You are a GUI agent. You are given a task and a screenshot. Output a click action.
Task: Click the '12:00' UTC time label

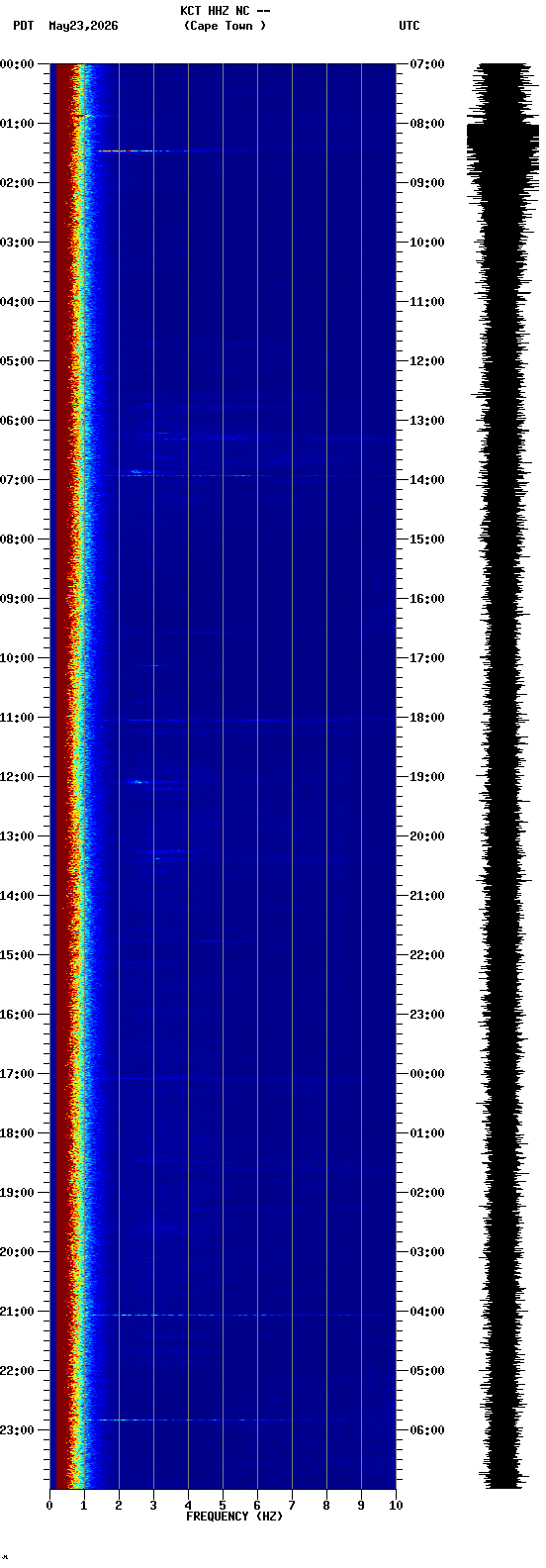[427, 361]
